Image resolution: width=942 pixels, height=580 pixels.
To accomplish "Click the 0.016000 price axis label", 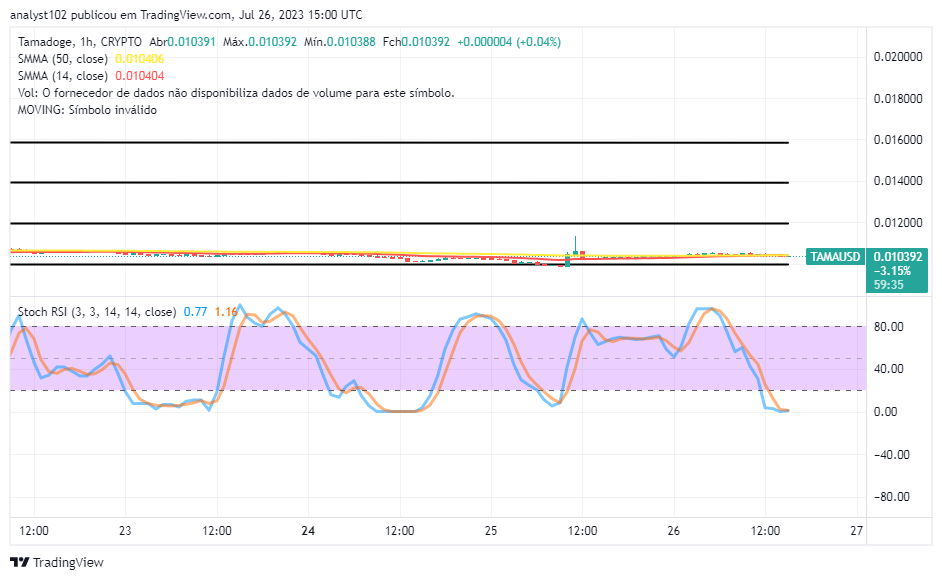I will [898, 139].
